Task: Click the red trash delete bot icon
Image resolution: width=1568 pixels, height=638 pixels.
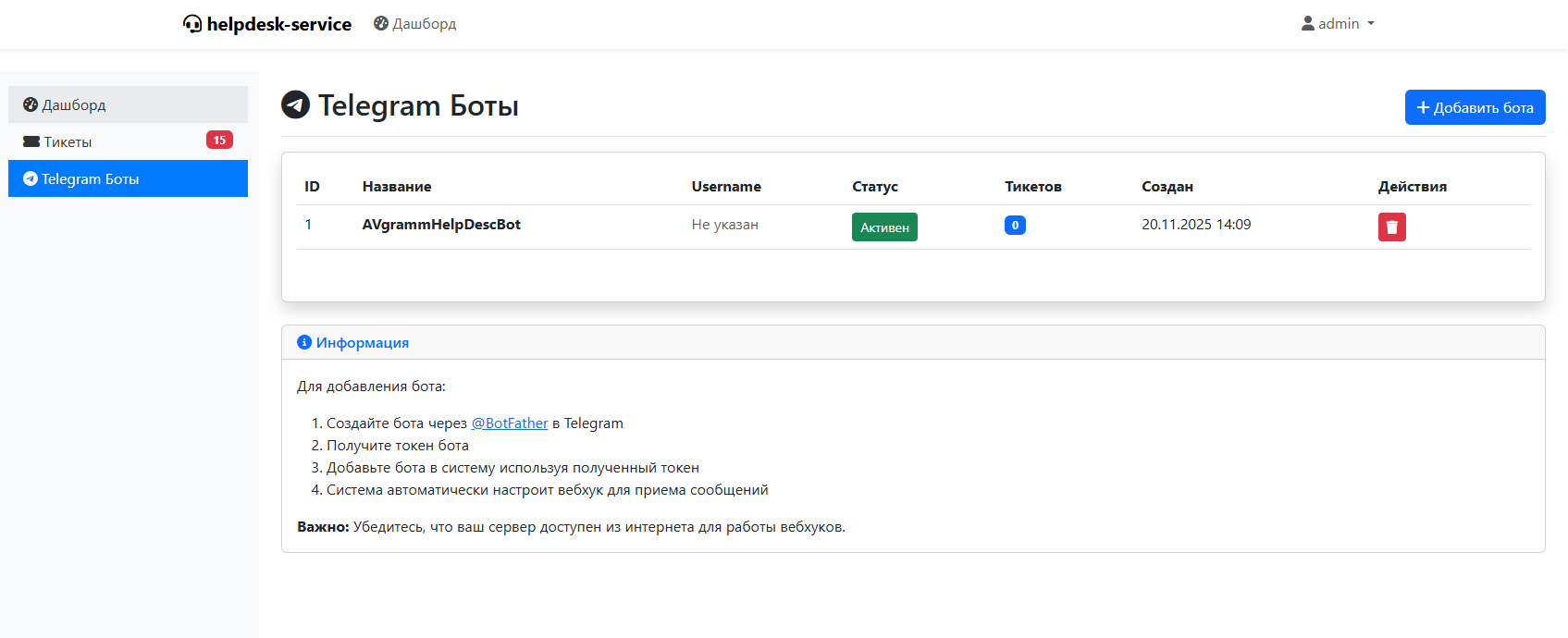Action: pos(1391,227)
